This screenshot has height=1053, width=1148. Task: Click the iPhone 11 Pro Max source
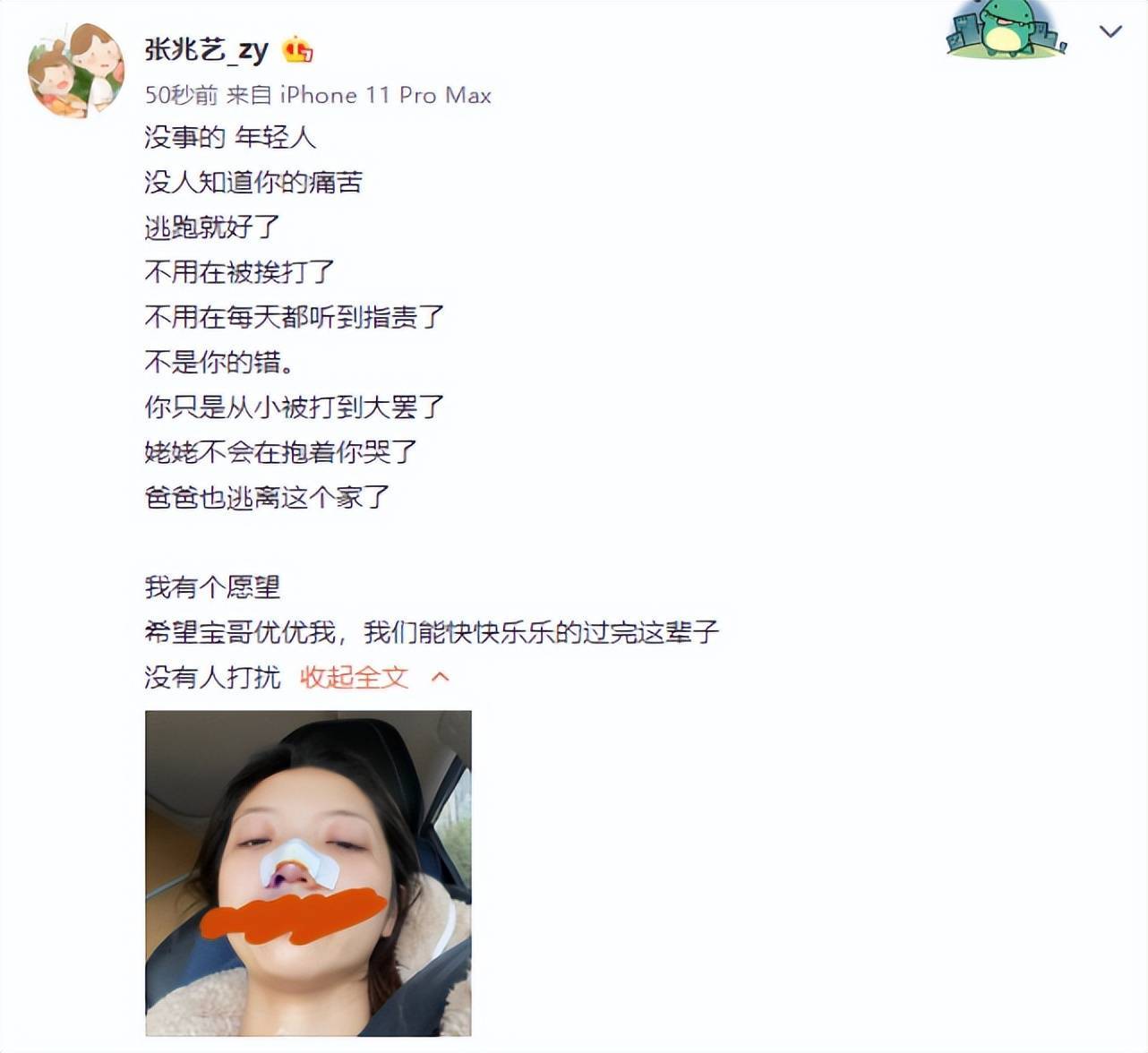(386, 95)
